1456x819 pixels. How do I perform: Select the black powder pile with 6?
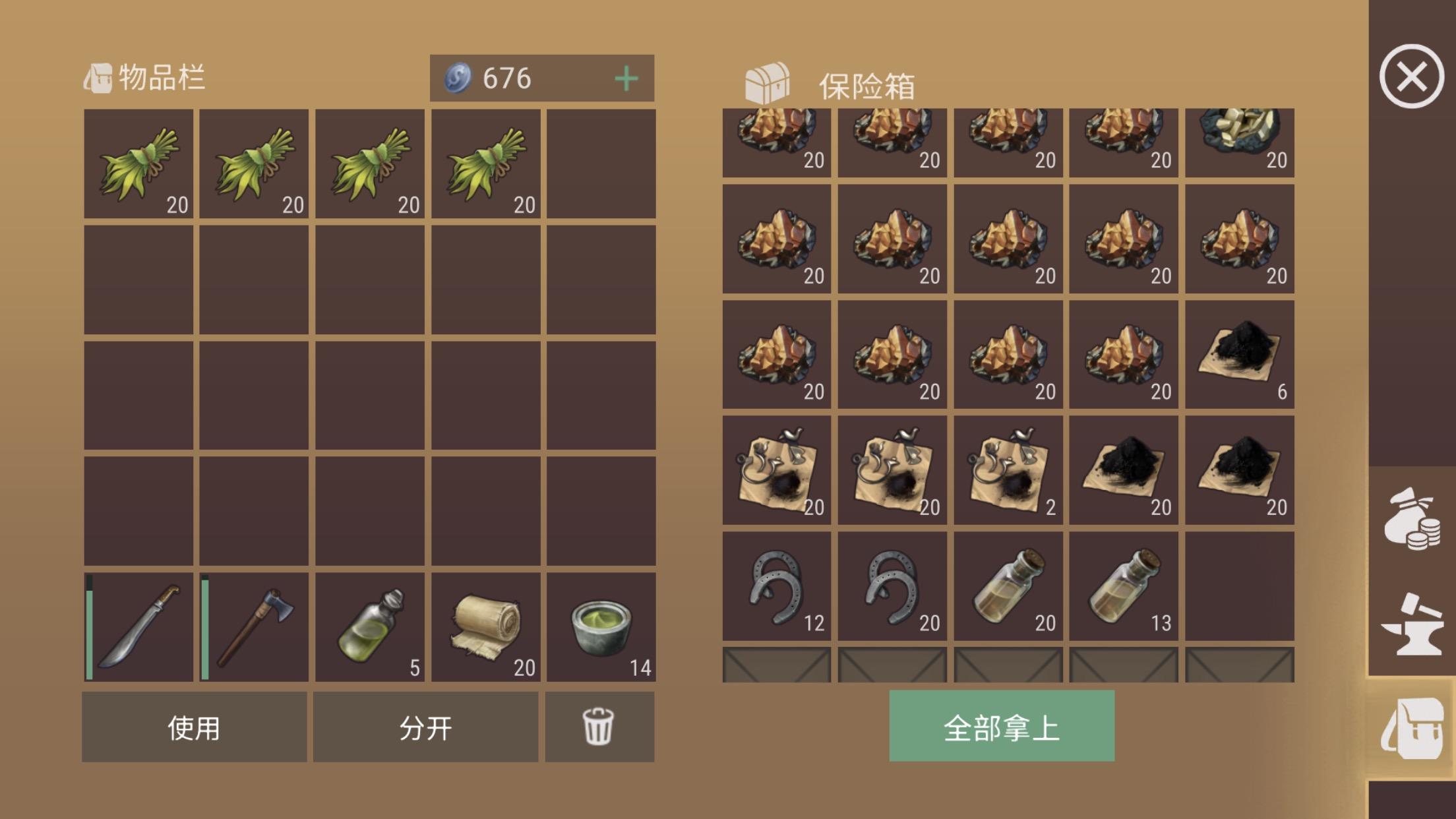pos(1240,355)
